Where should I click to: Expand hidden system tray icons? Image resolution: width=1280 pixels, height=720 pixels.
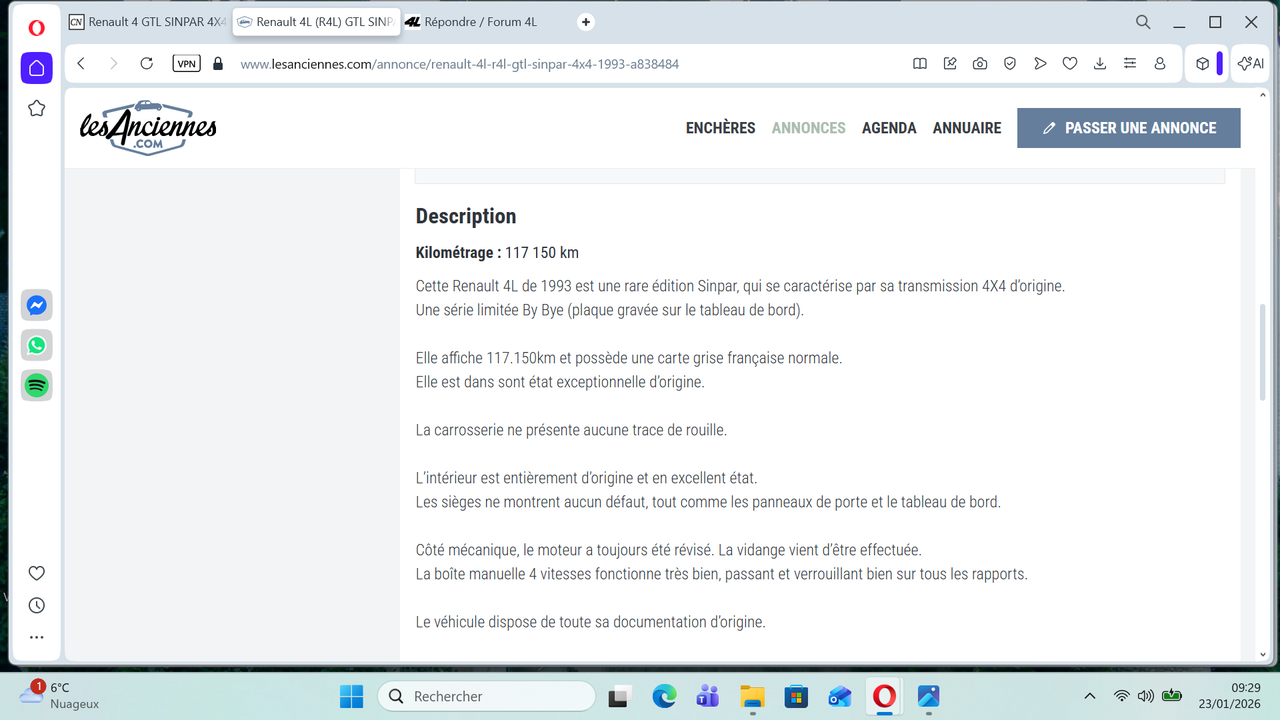point(1089,696)
